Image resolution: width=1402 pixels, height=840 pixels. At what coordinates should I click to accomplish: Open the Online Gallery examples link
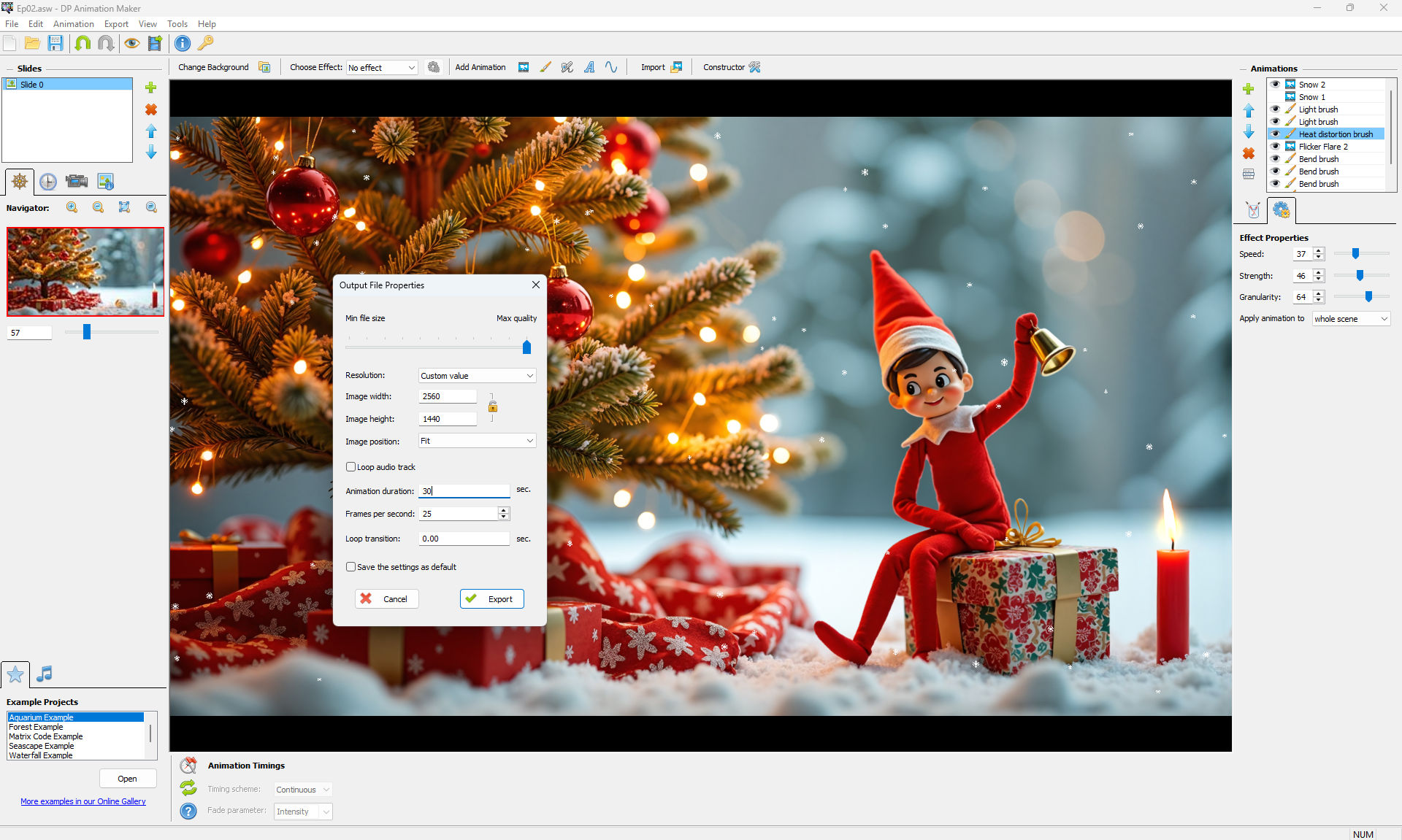click(83, 801)
